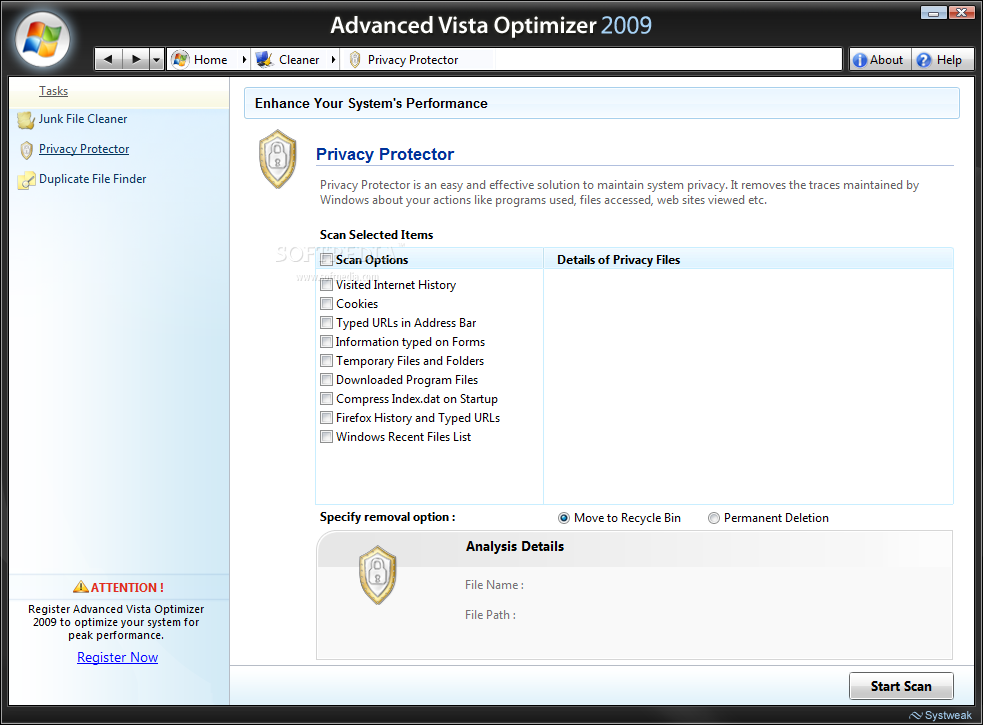Click the Junk File Cleaner sidebar icon
Screen dimensions: 983x725
point(26,119)
